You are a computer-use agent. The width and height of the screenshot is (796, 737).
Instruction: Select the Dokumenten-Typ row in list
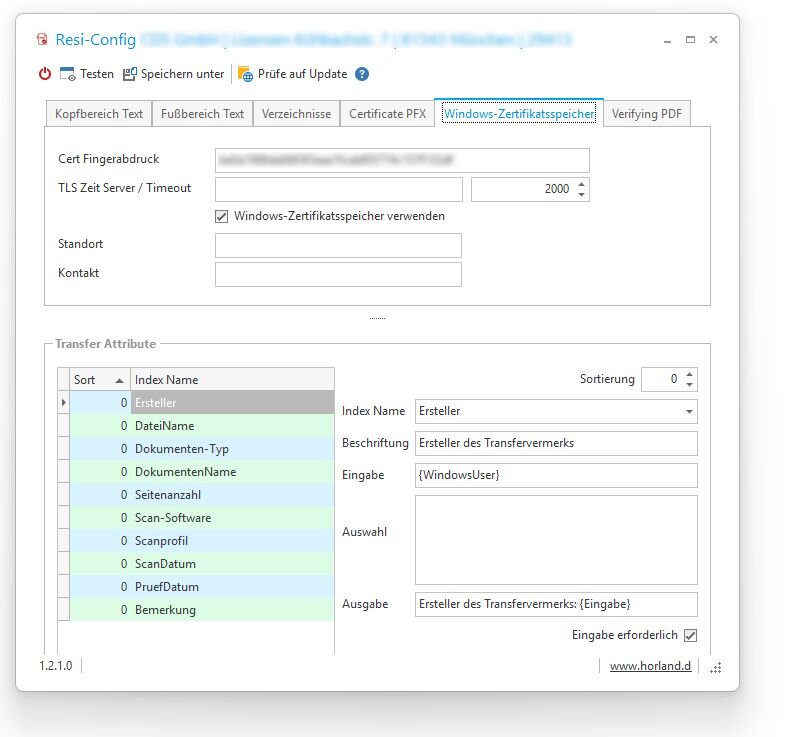point(181,449)
